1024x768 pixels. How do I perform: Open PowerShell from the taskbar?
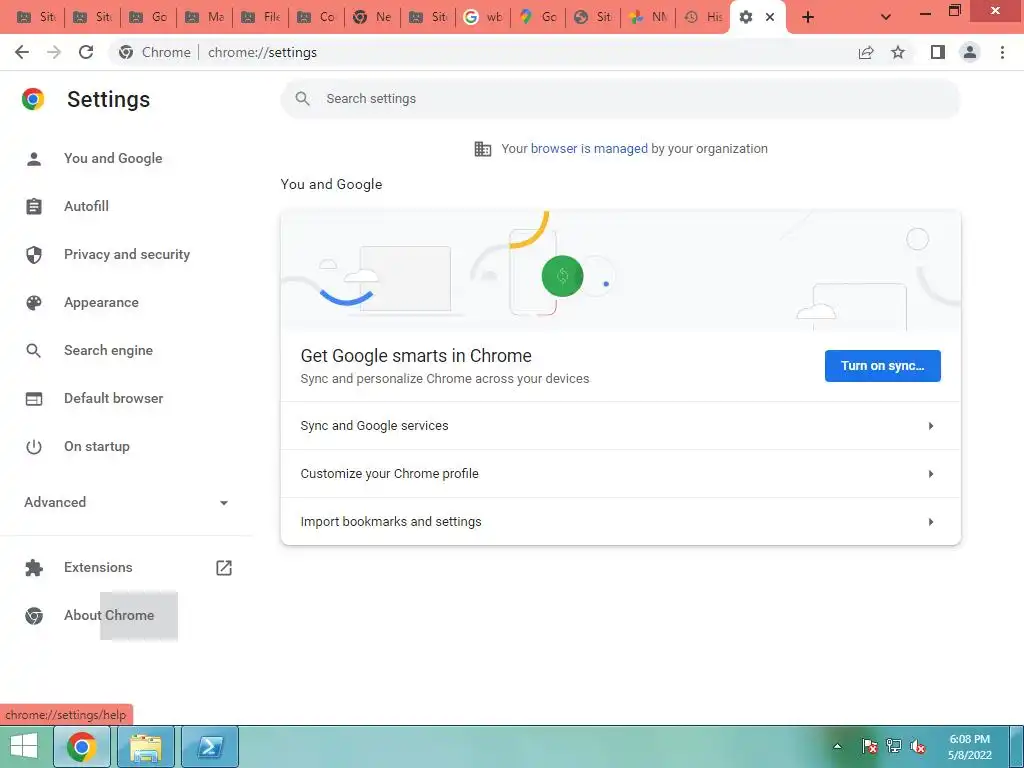pyautogui.click(x=210, y=746)
